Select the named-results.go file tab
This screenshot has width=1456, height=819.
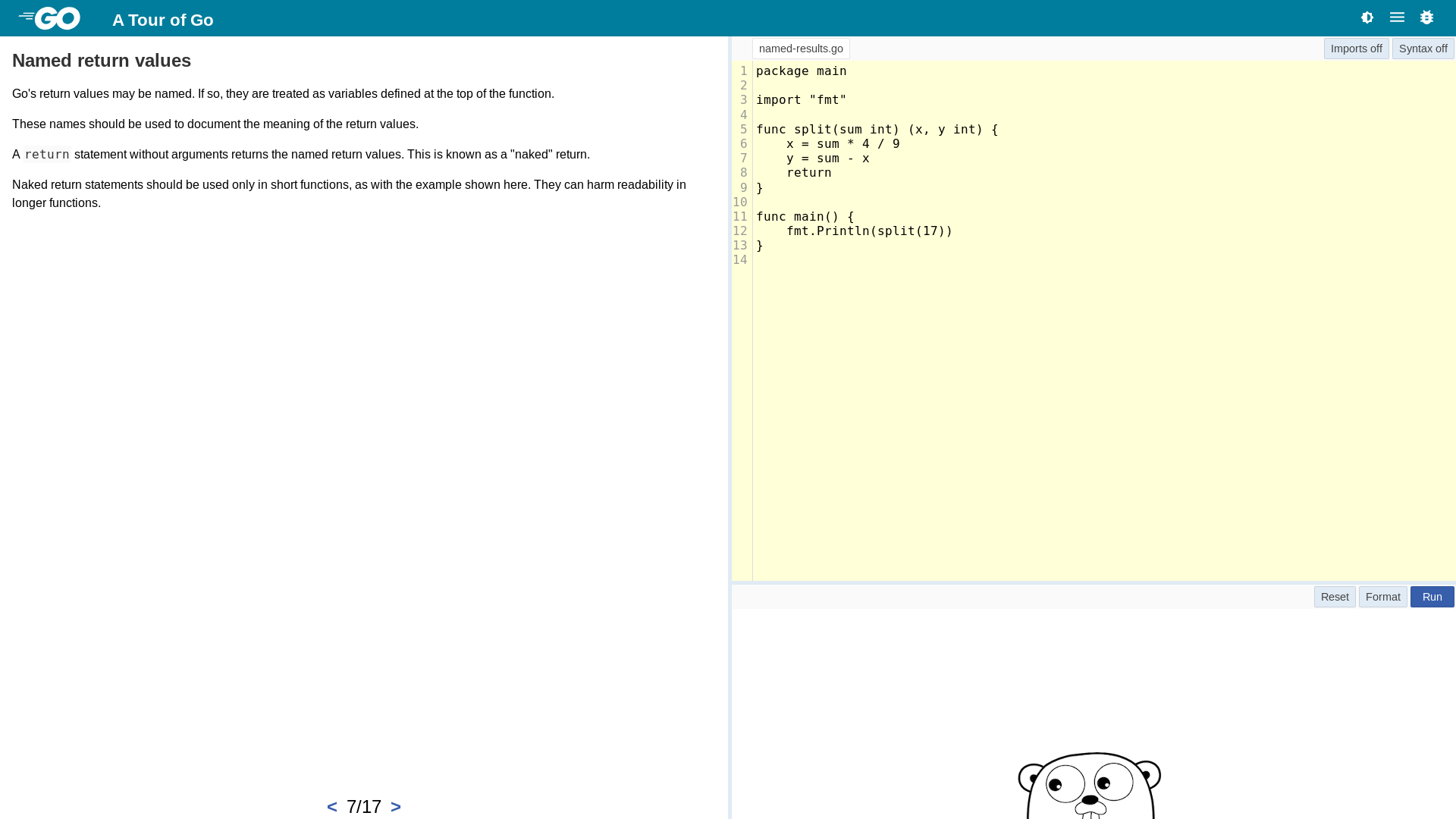pyautogui.click(x=801, y=49)
